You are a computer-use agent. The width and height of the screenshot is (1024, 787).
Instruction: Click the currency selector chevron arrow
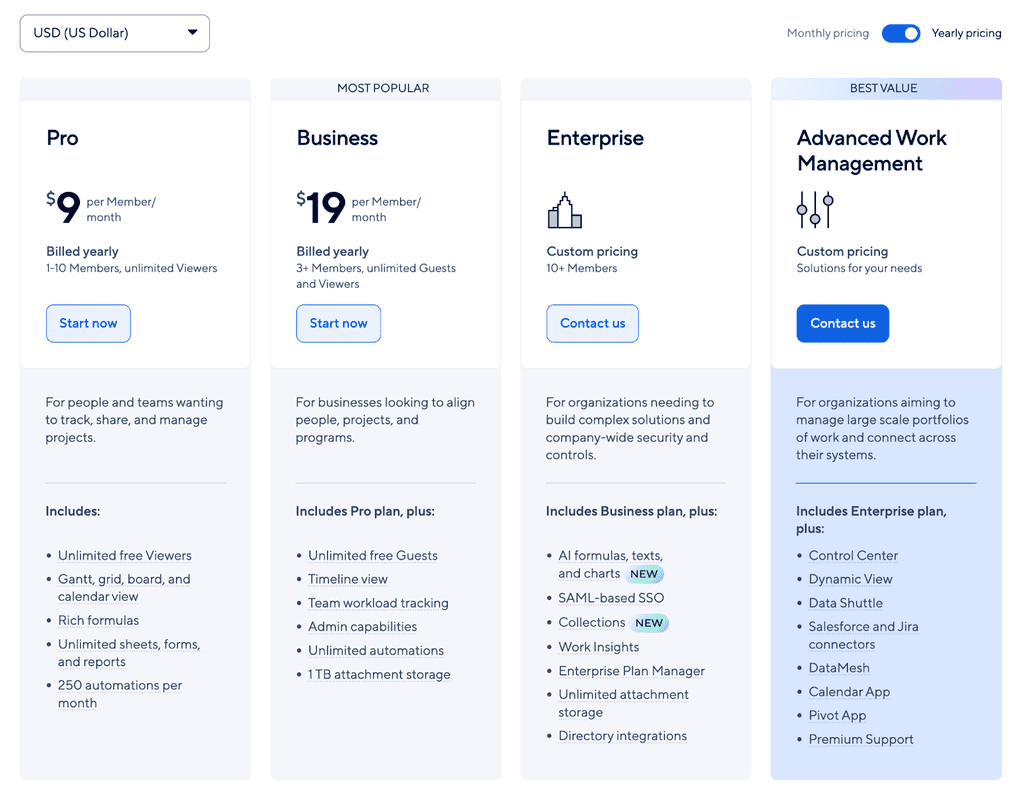coord(192,33)
